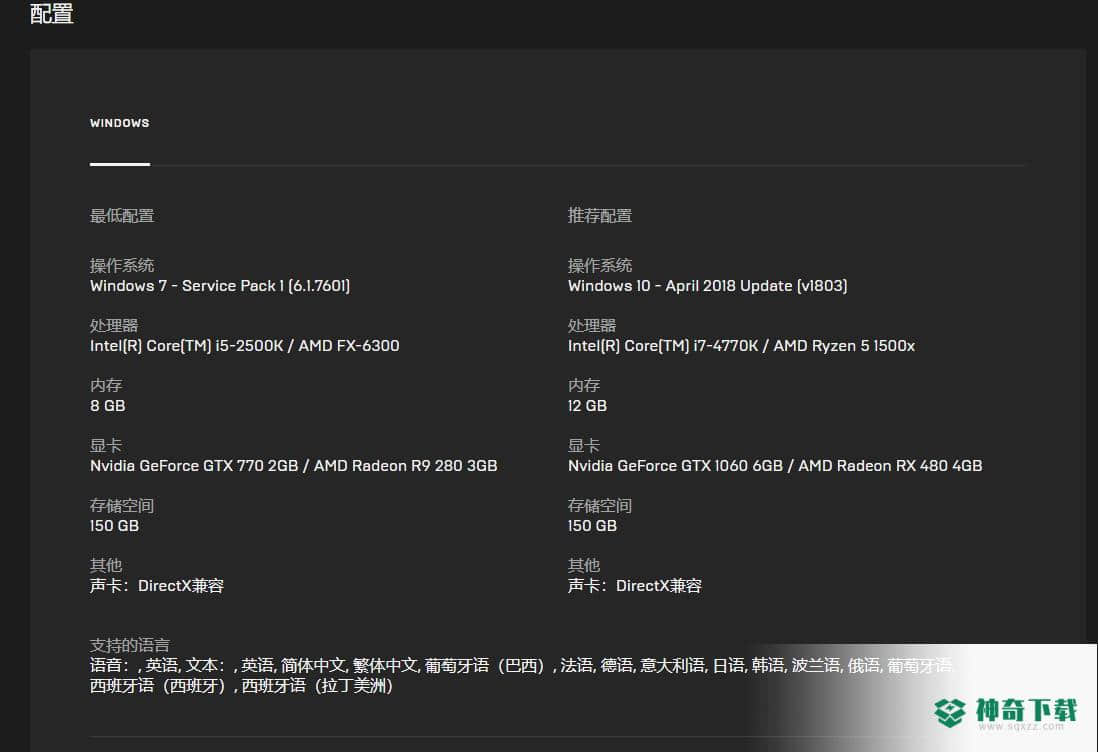1098x752 pixels.
Task: Click the 最低配置 heading
Action: coord(122,216)
